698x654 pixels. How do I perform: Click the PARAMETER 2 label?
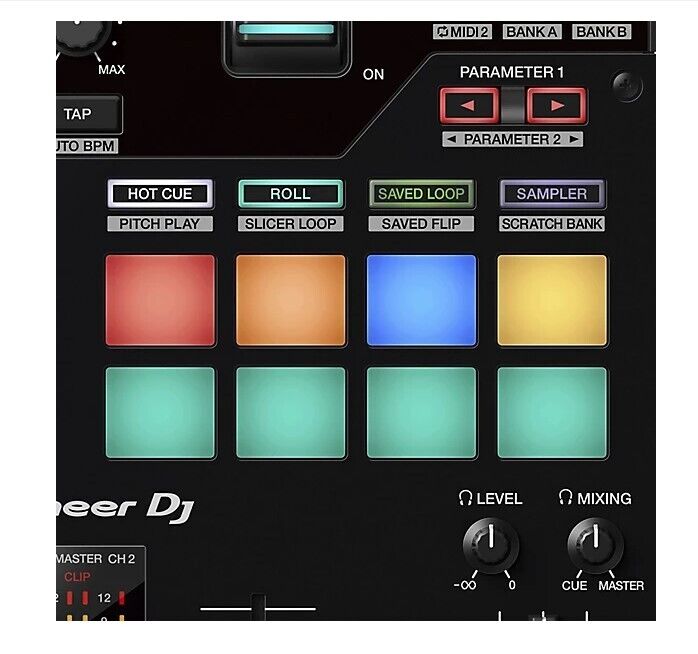point(512,139)
